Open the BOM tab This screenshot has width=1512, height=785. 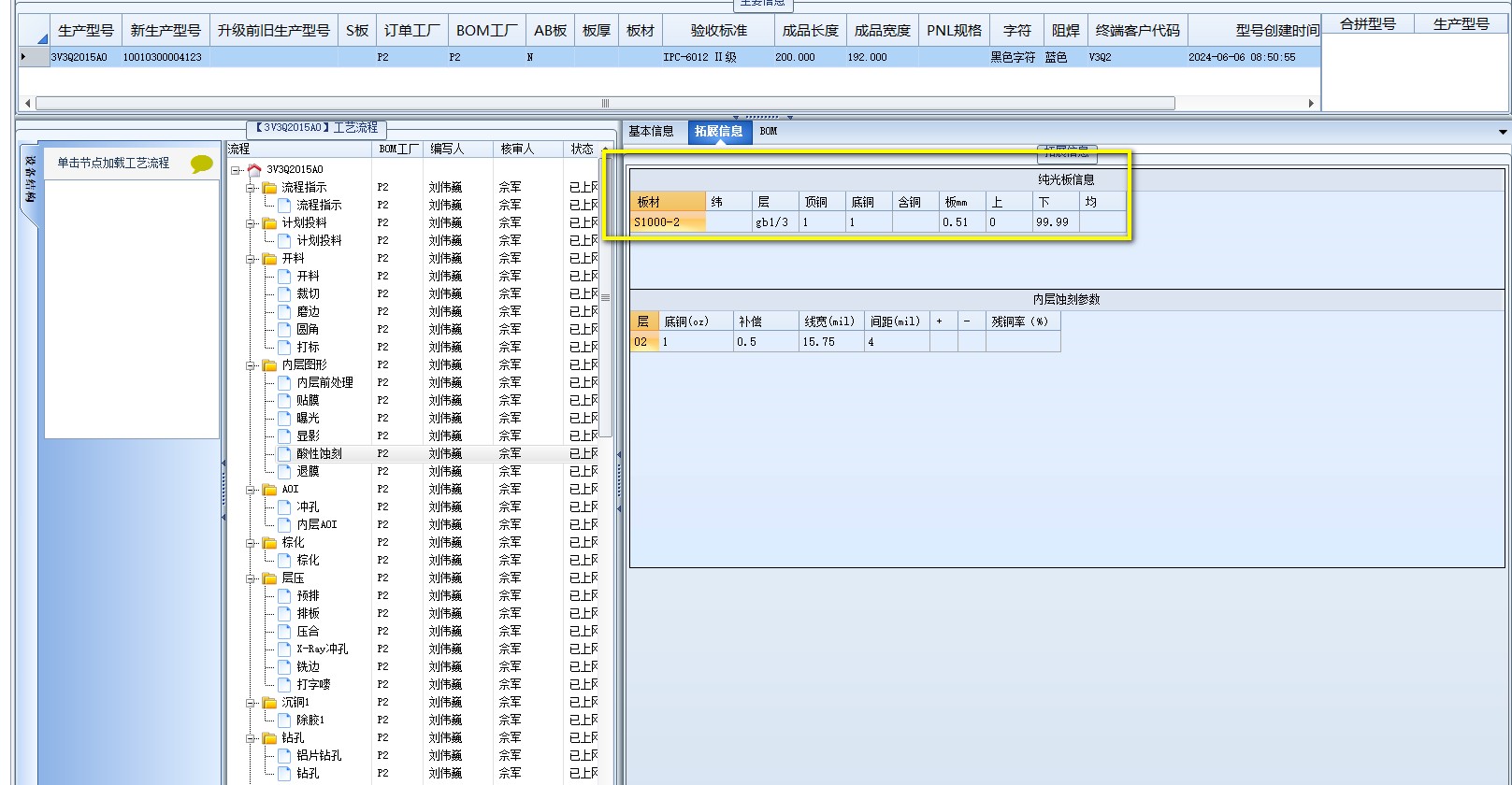[x=769, y=131]
